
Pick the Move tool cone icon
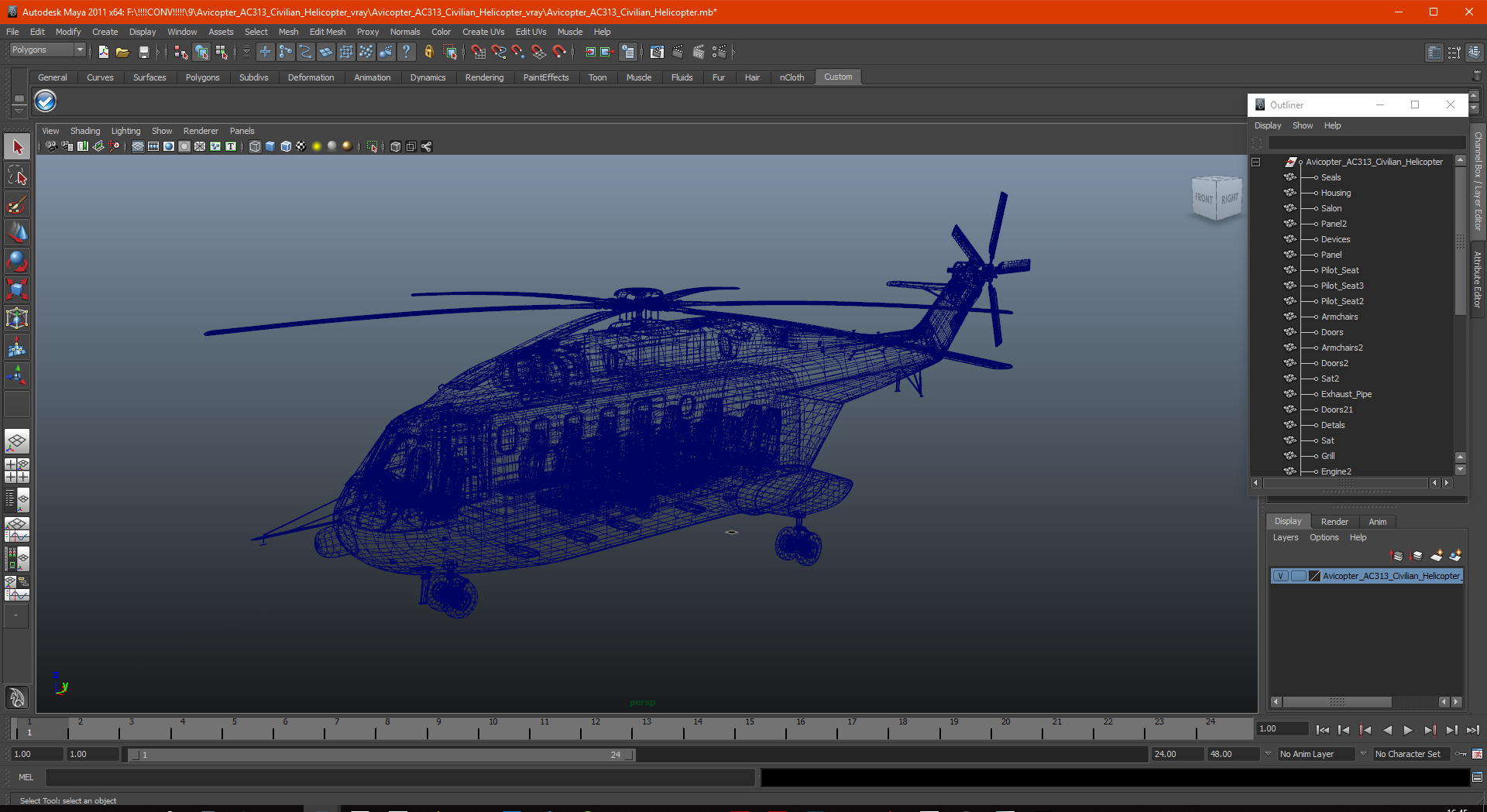click(x=17, y=233)
